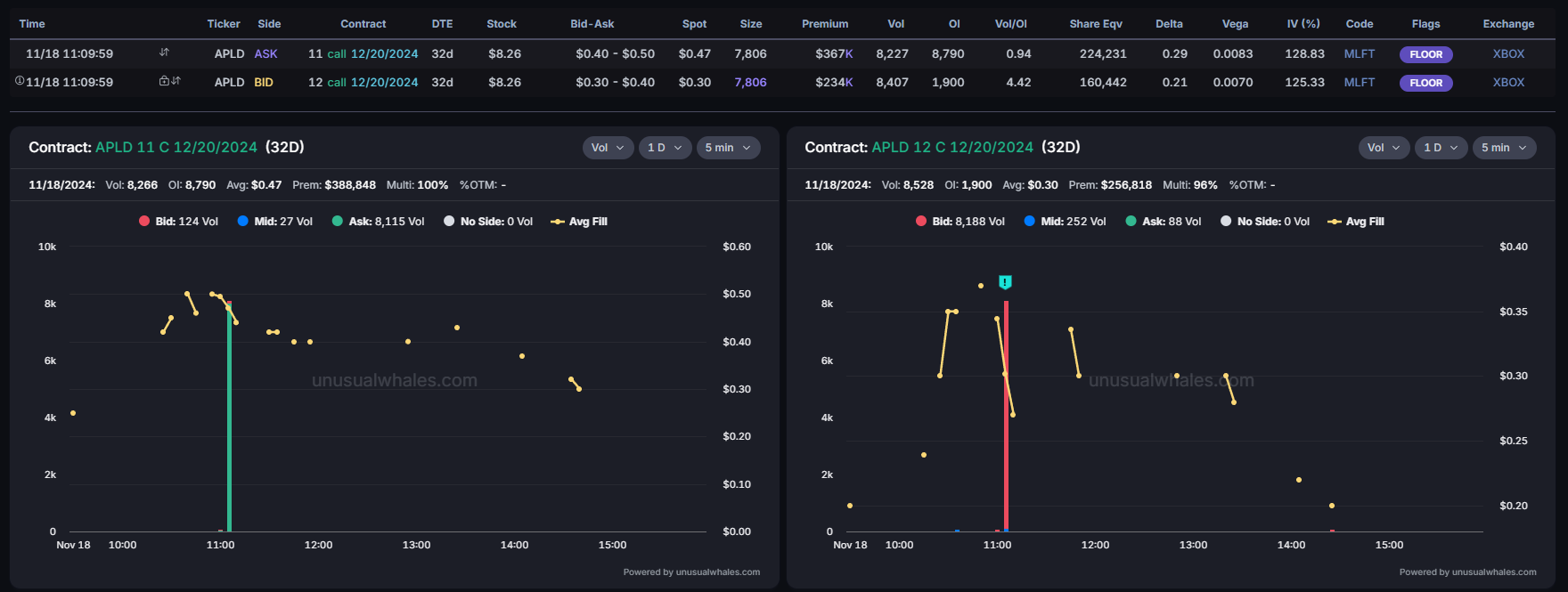Toggle No Side legend on the 11 C chart
This screenshot has height=592, width=1568.
click(488, 222)
